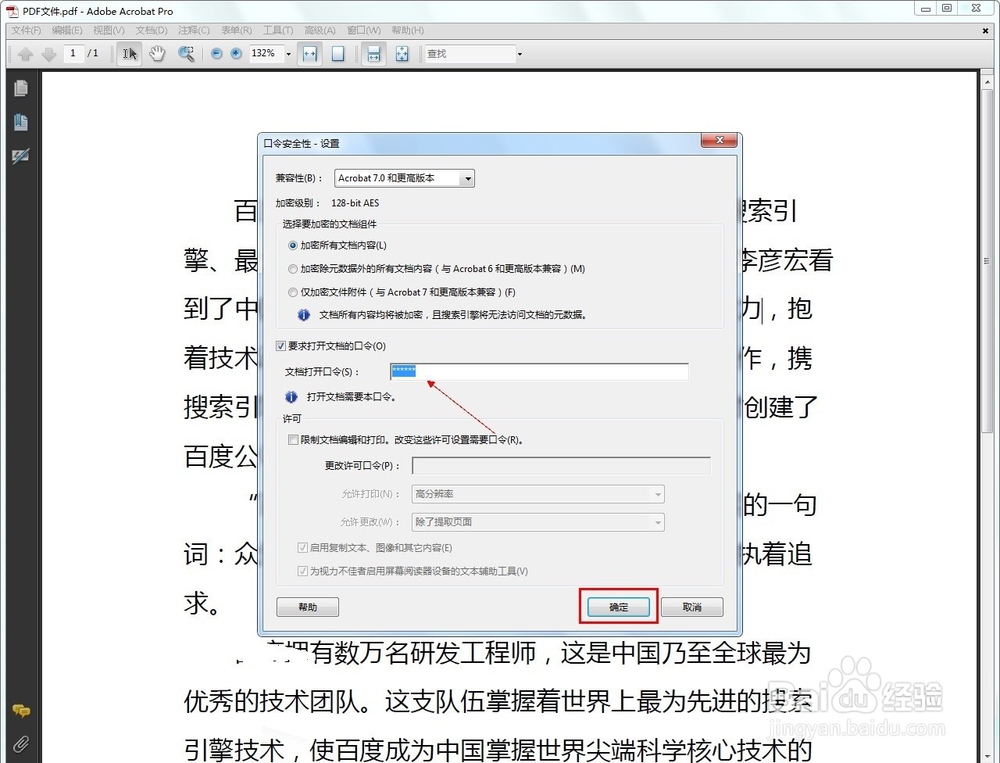Open dialog help via 帮助 button

(307, 607)
